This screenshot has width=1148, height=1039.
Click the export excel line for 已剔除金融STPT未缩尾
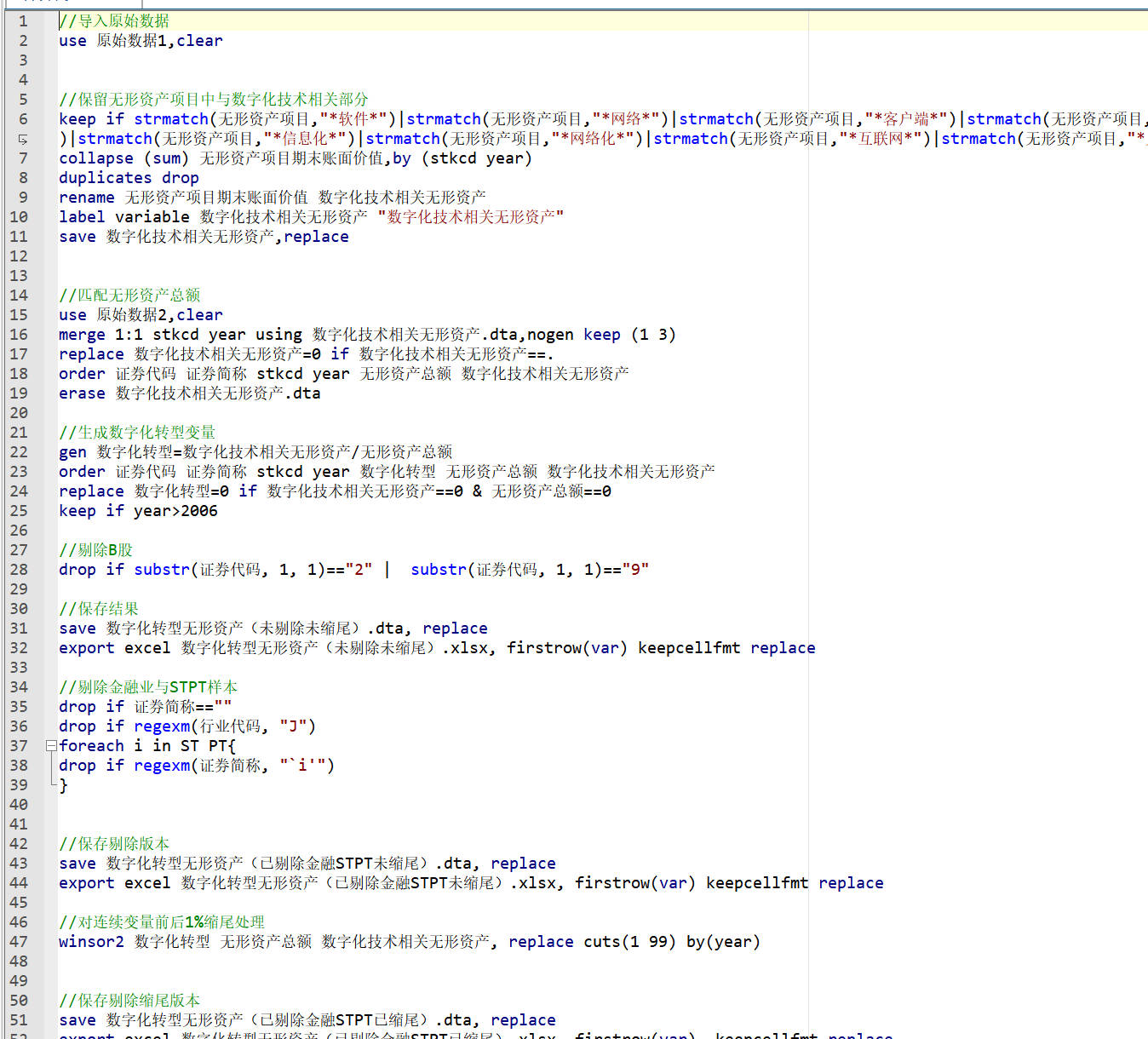[x=471, y=882]
